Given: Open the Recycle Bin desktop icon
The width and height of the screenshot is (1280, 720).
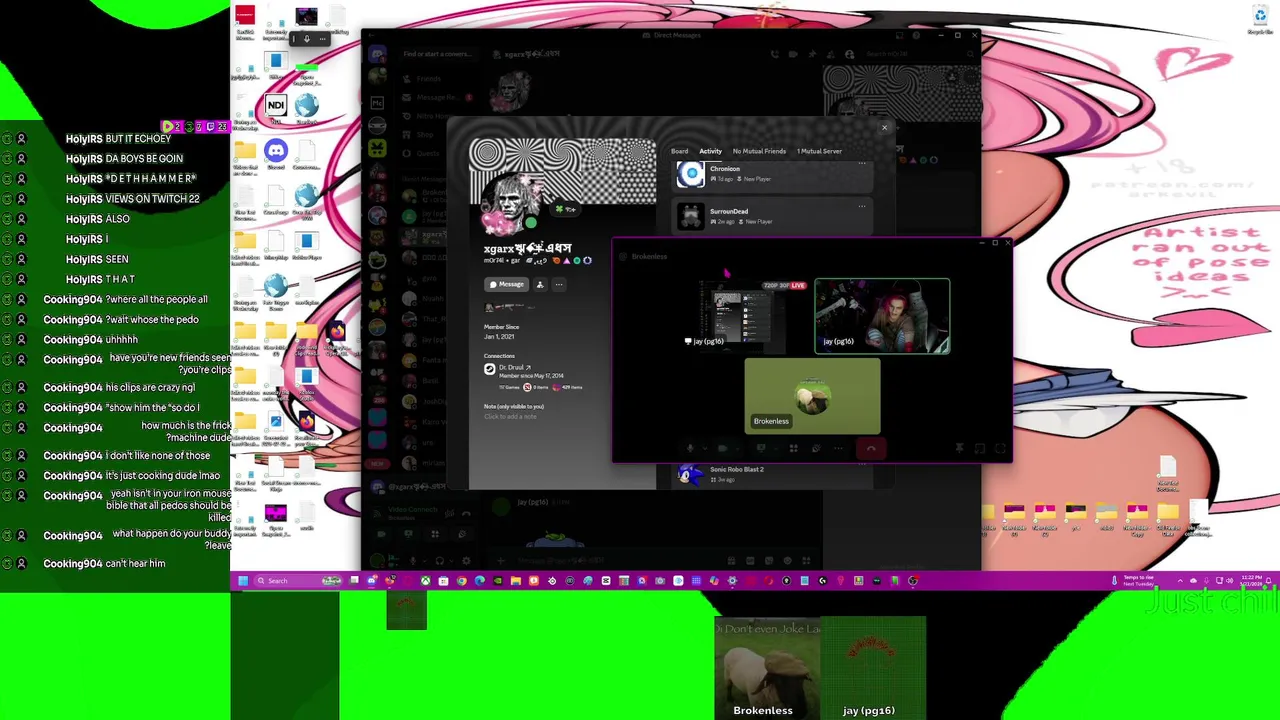Looking at the screenshot, I should pyautogui.click(x=1260, y=18).
